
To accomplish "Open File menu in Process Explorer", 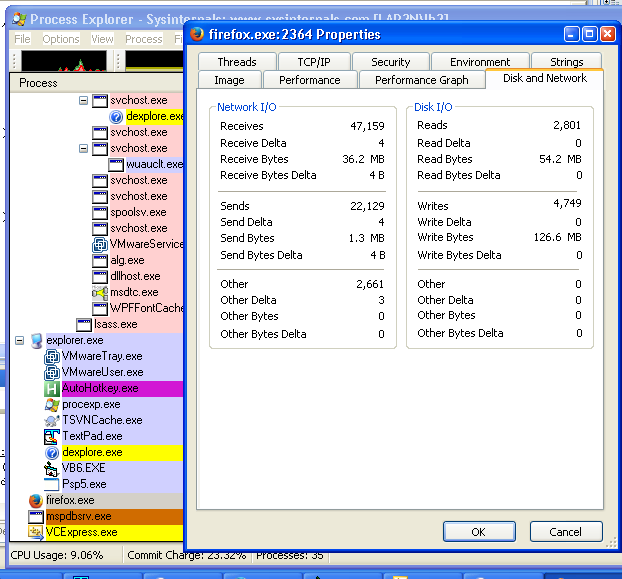I will click(x=22, y=39).
